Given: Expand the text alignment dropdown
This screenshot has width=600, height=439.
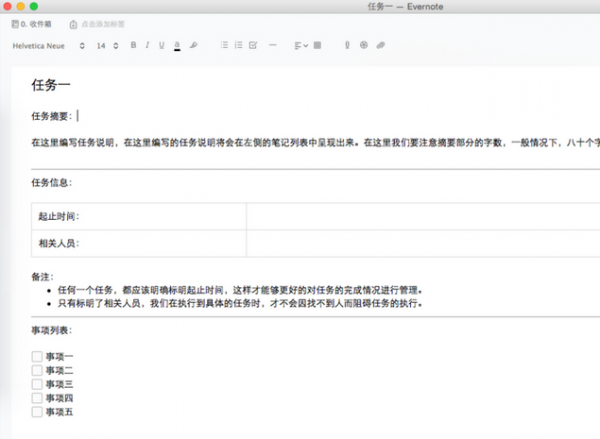Looking at the screenshot, I should coord(300,45).
